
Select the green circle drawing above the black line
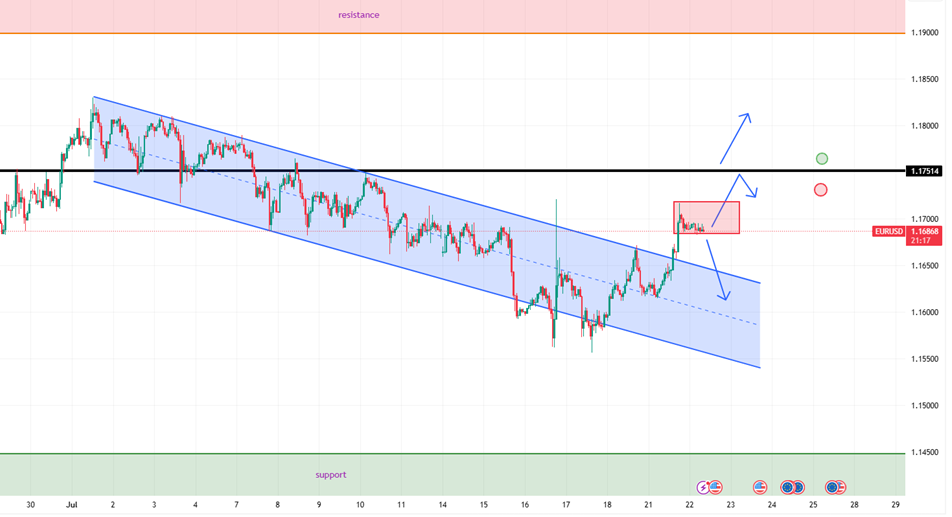tap(821, 159)
